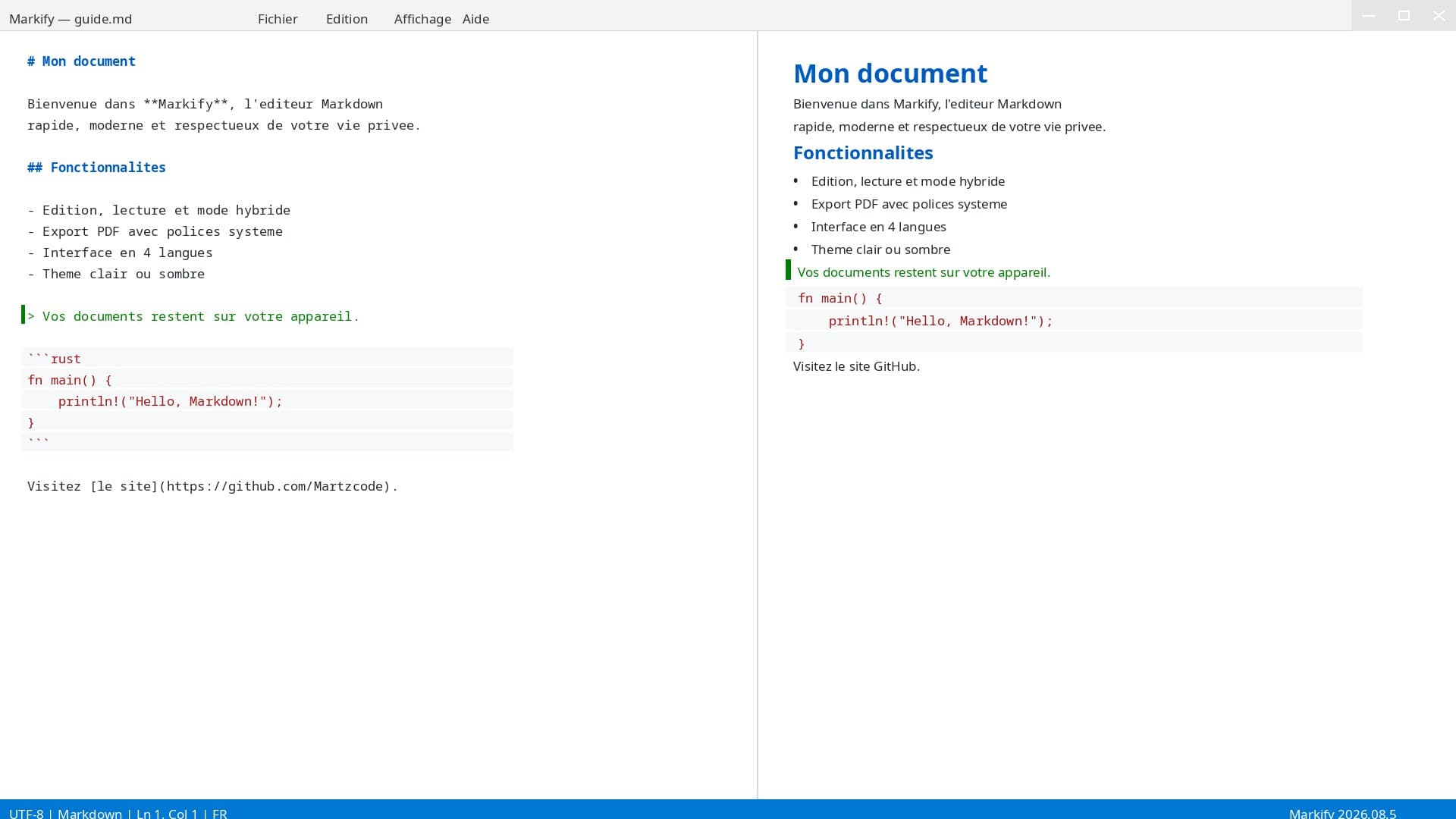Click "- Interface en 4 langues" in editor
Viewport: 1456px width, 819px height.
(120, 253)
